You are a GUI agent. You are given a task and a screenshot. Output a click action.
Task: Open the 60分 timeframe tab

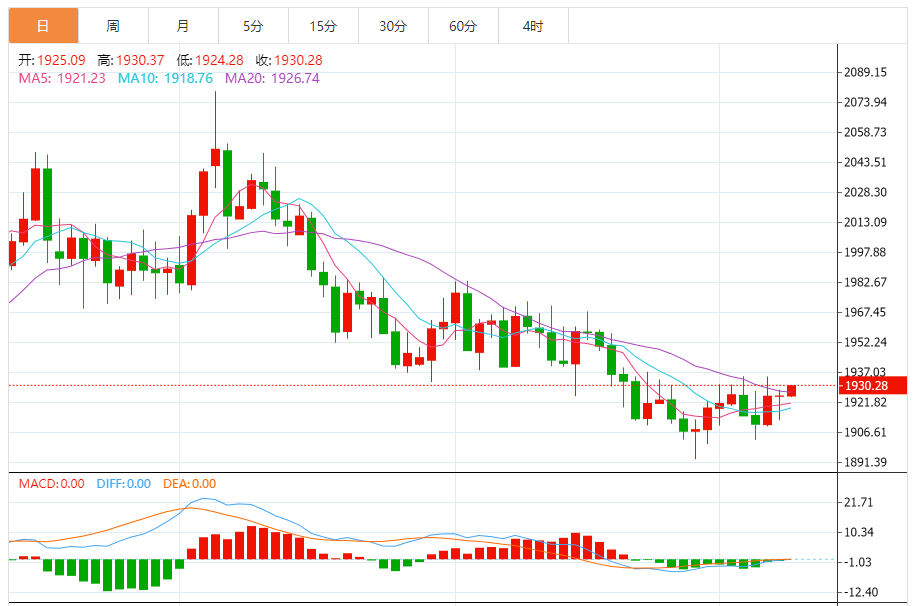tap(463, 26)
